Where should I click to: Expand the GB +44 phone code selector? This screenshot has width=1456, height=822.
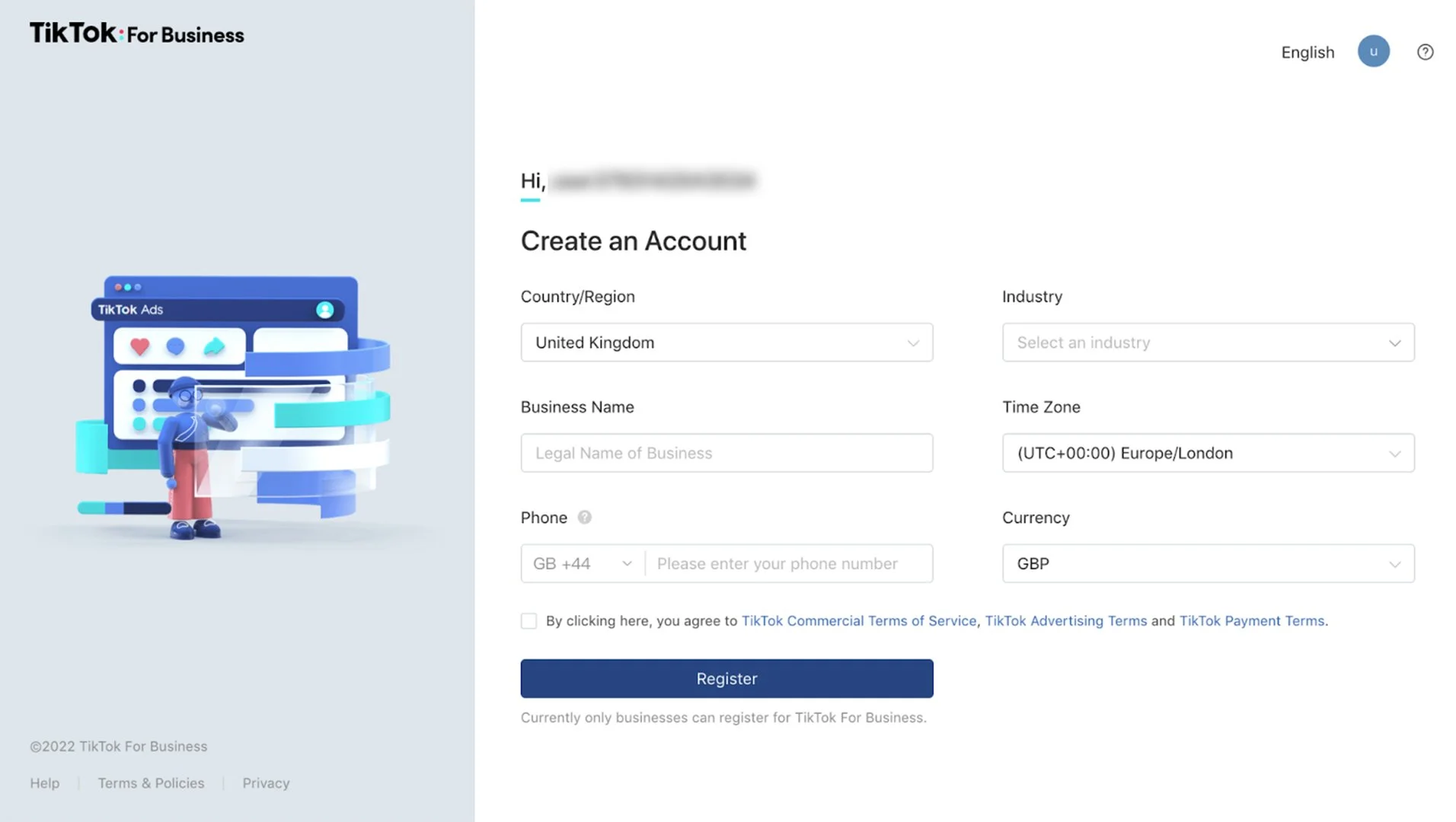(583, 564)
